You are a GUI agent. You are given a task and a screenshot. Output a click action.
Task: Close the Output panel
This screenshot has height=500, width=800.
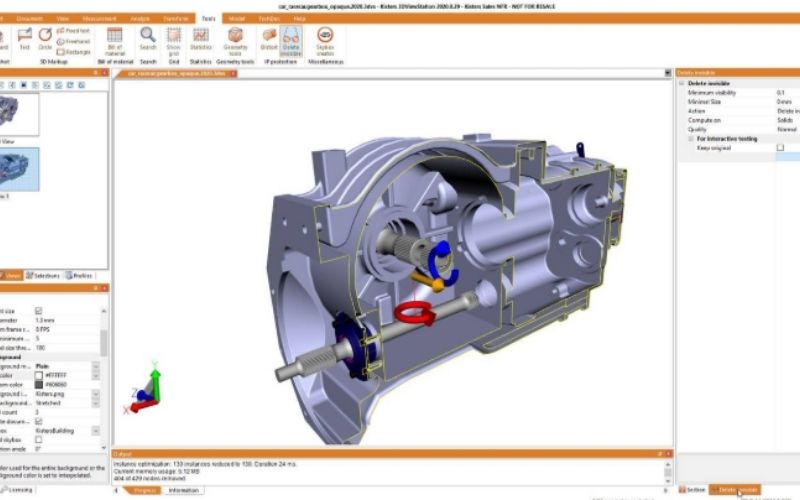pos(668,454)
